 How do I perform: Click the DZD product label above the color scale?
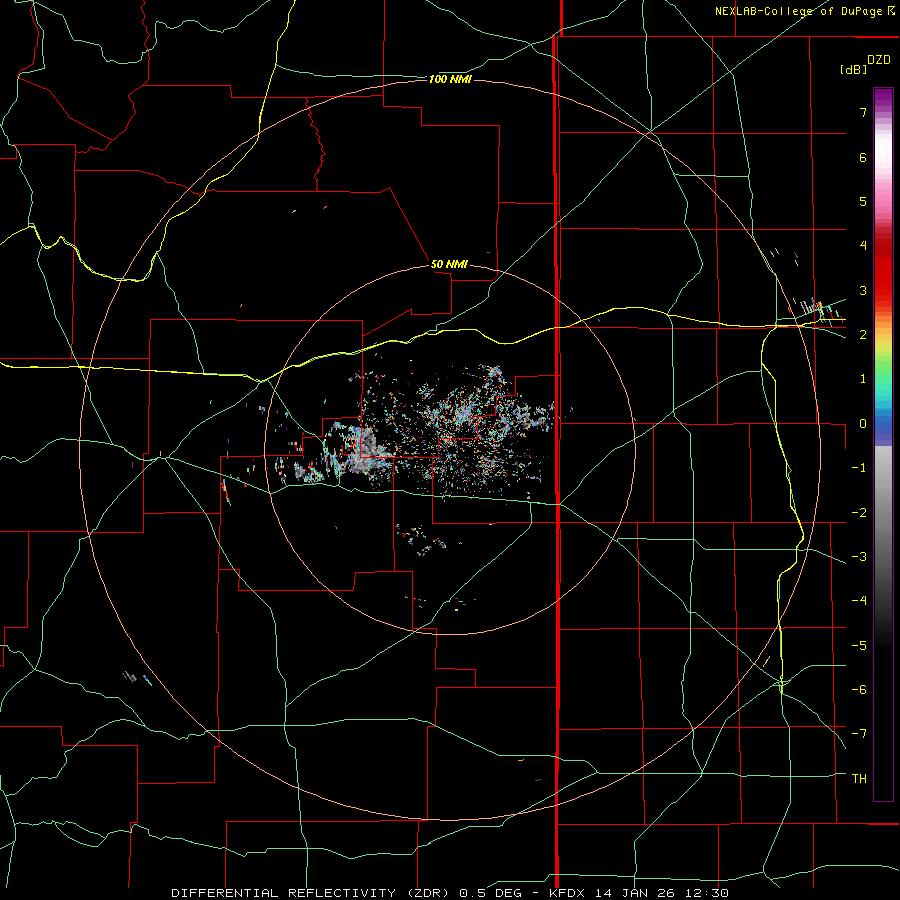[x=879, y=60]
